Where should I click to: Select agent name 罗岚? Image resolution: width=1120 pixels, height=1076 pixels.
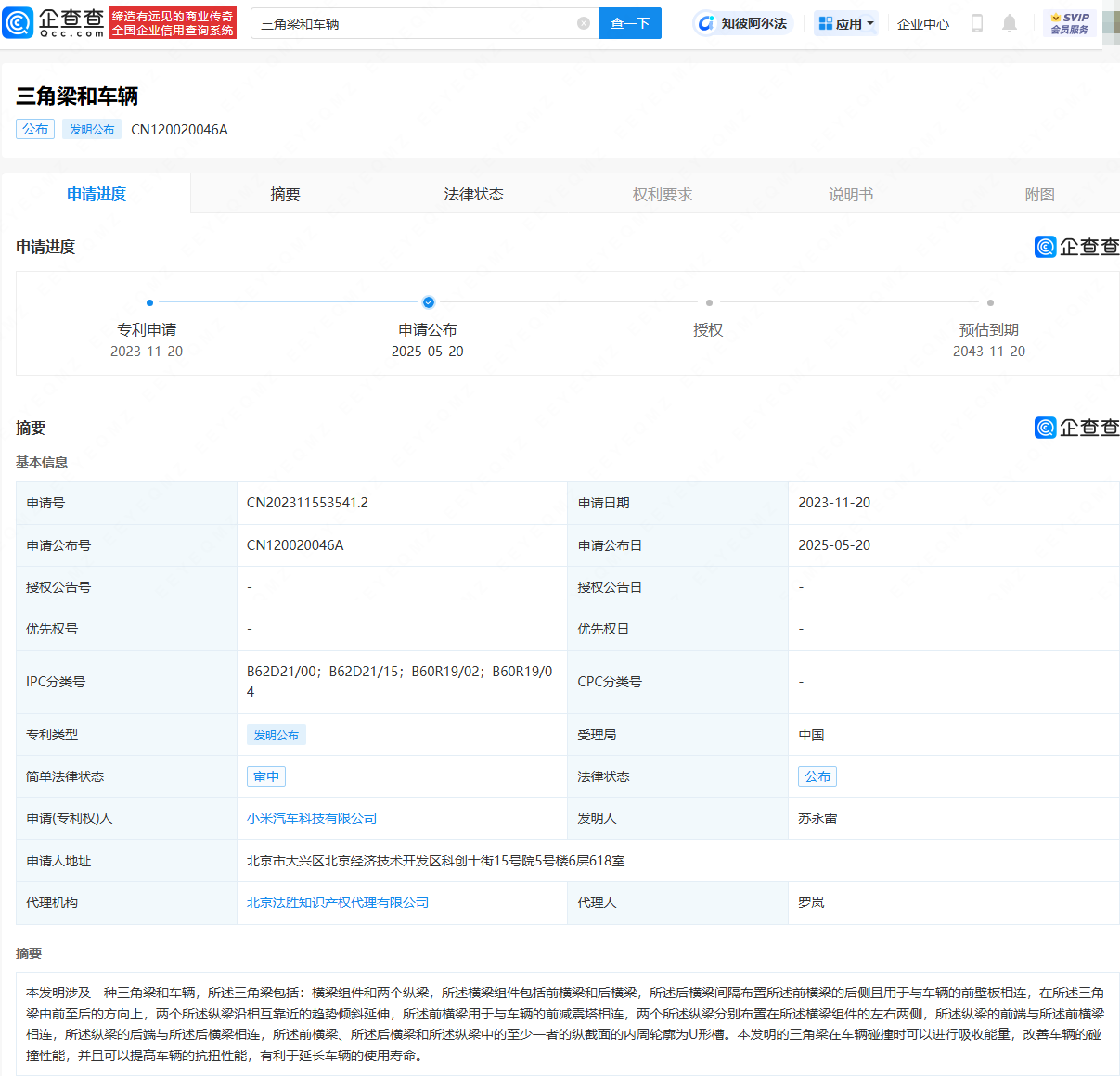811,903
